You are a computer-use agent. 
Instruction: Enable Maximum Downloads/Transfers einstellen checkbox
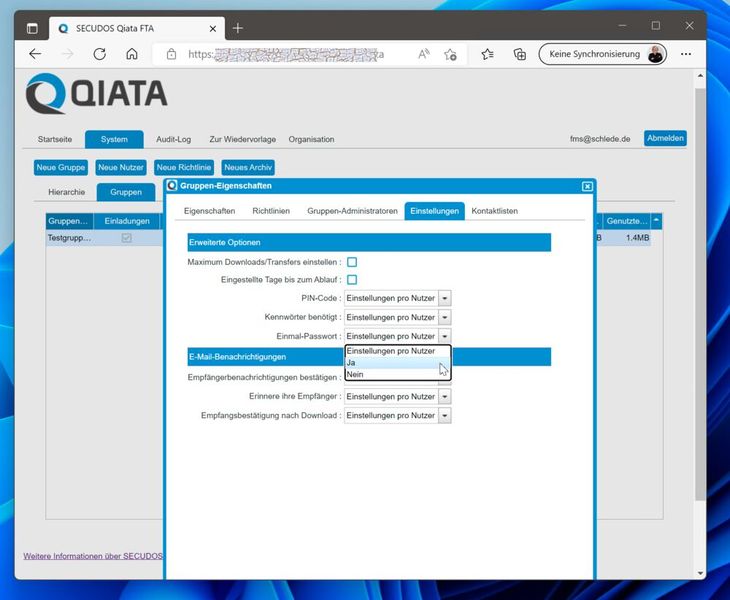[x=352, y=262]
